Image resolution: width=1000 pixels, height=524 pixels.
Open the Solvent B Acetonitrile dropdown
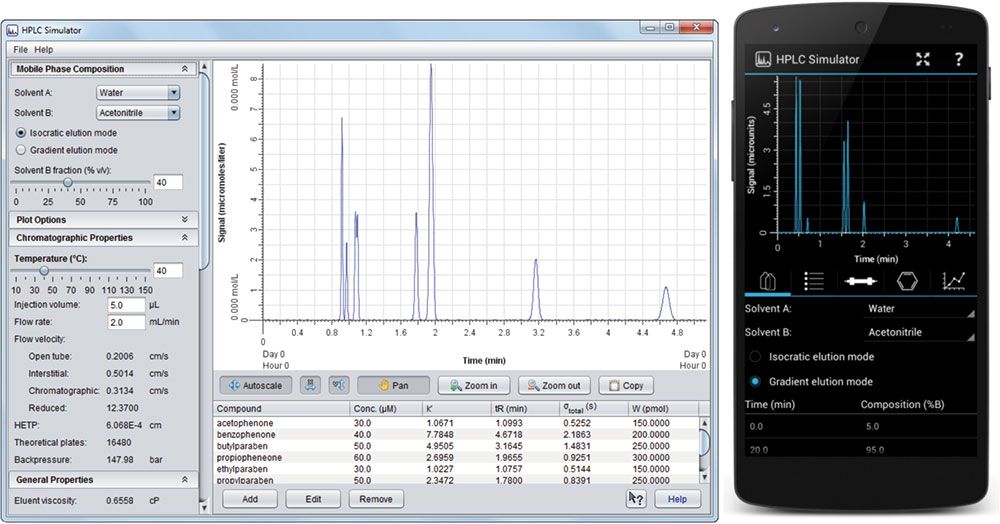138,113
